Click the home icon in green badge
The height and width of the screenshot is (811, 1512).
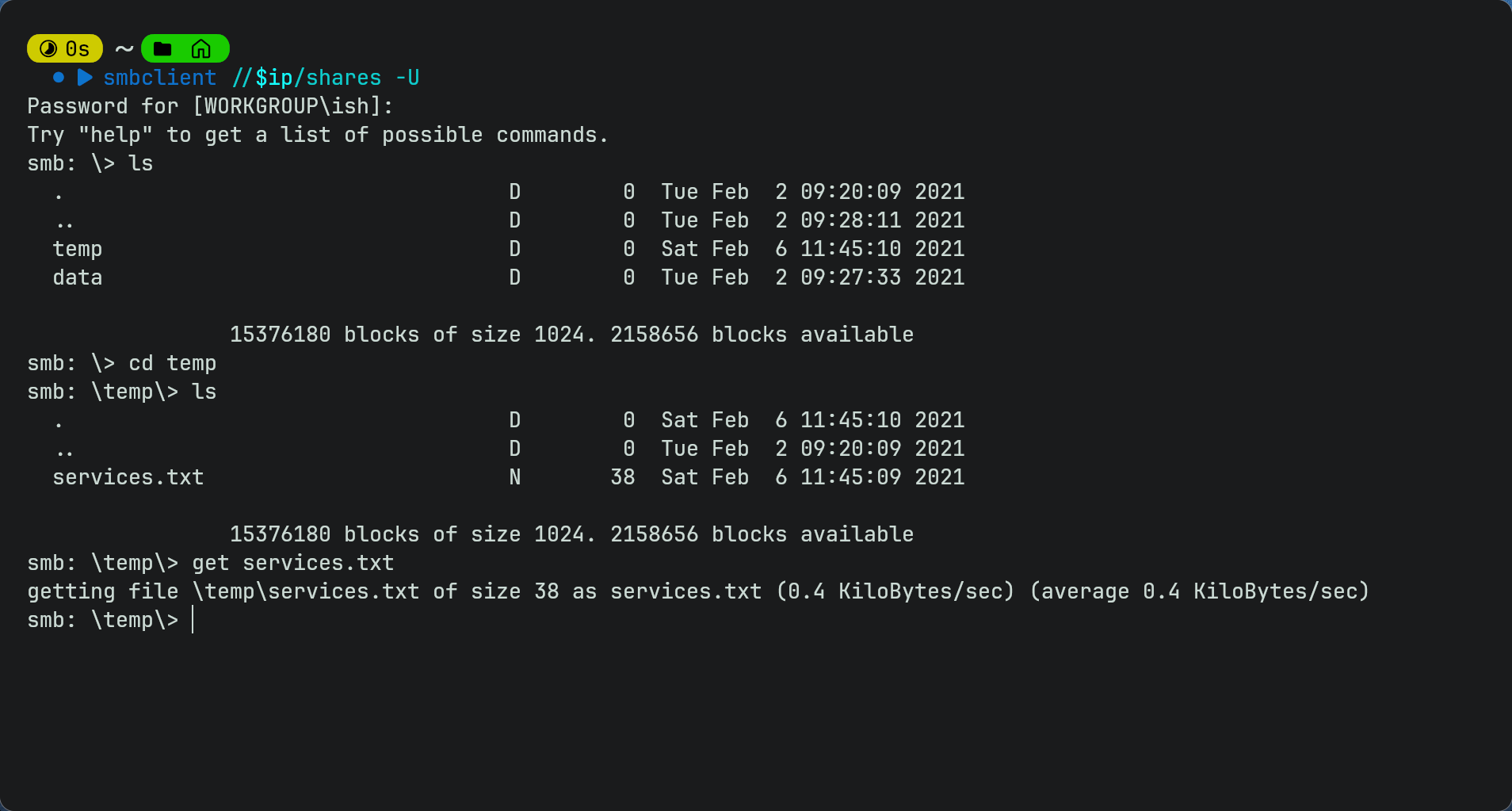click(x=201, y=49)
